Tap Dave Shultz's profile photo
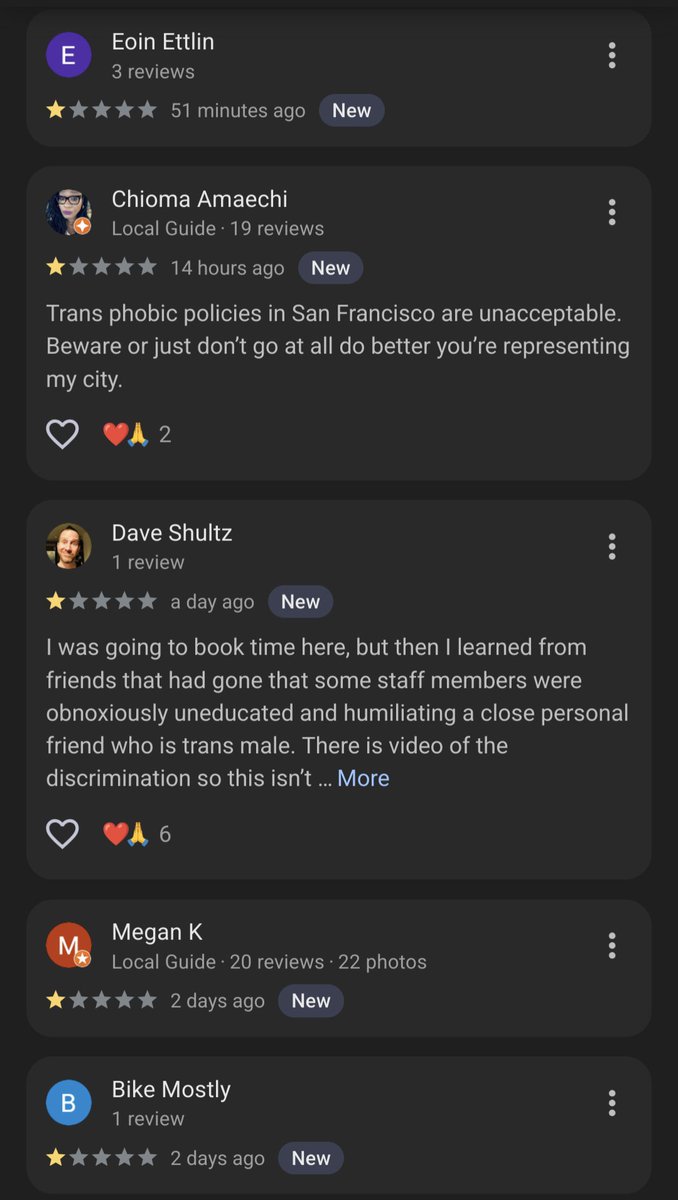Viewport: 678px width, 1200px height. coord(69,546)
